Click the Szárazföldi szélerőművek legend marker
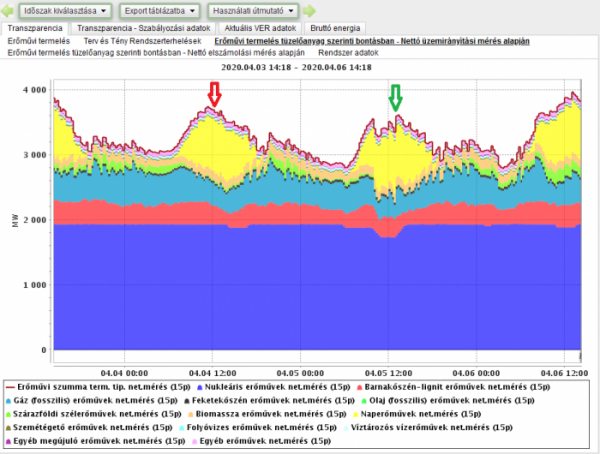 coord(9,412)
